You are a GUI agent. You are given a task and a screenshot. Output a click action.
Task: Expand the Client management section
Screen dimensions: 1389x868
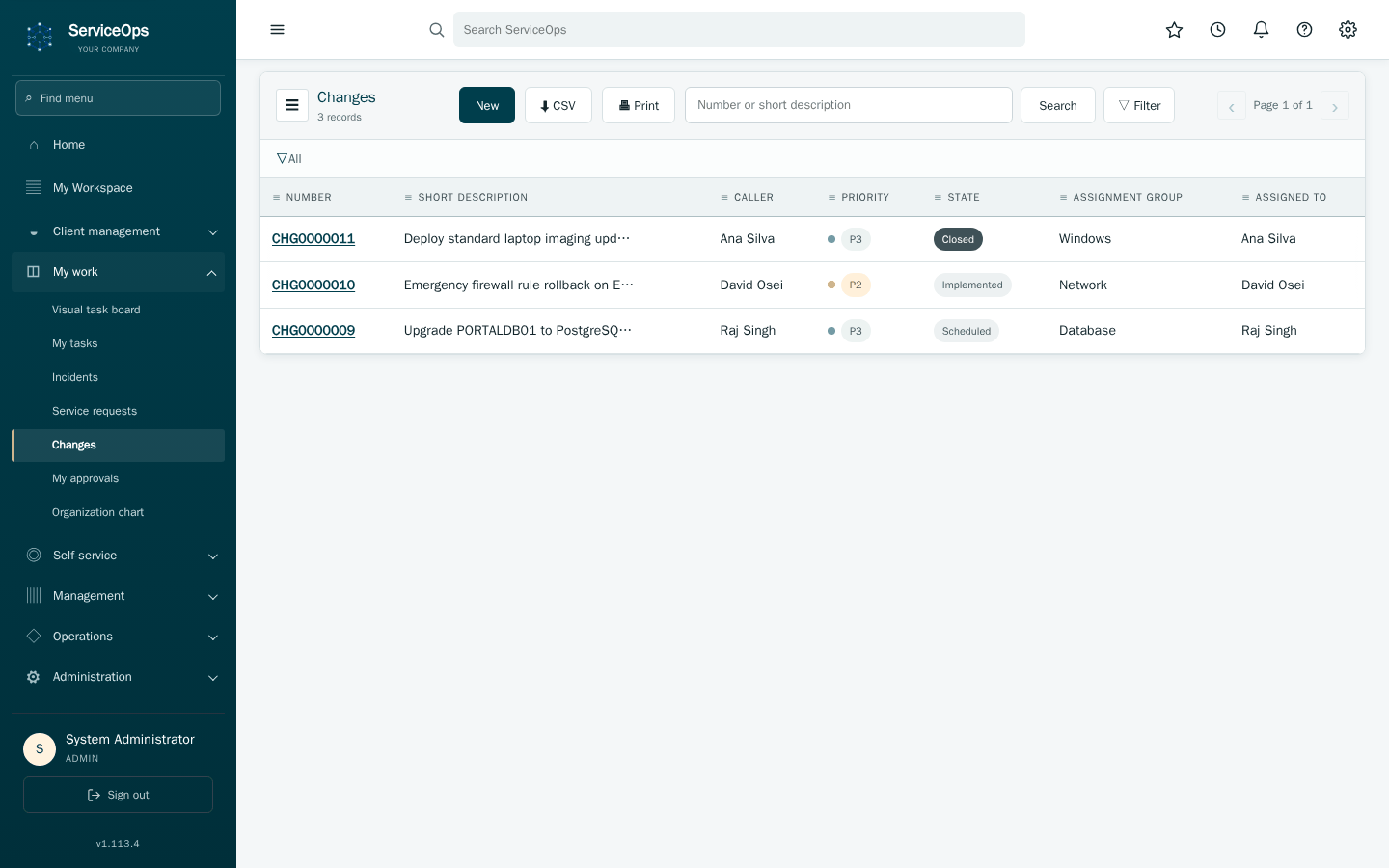(x=118, y=231)
